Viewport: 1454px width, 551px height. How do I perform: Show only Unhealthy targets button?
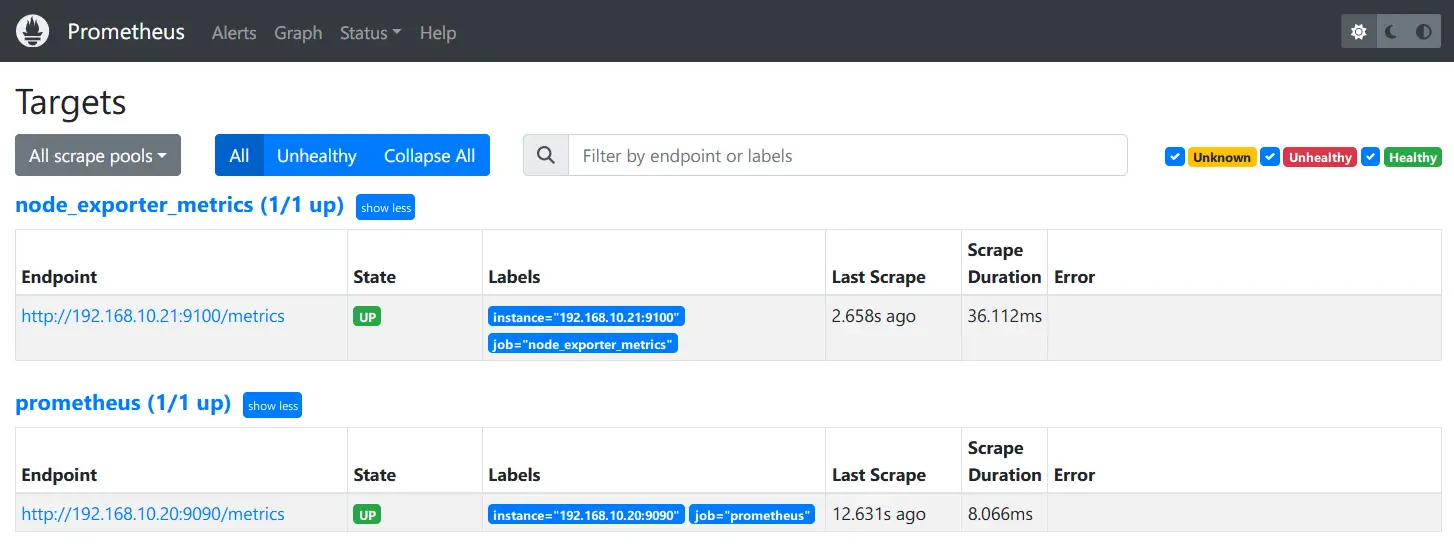point(316,155)
